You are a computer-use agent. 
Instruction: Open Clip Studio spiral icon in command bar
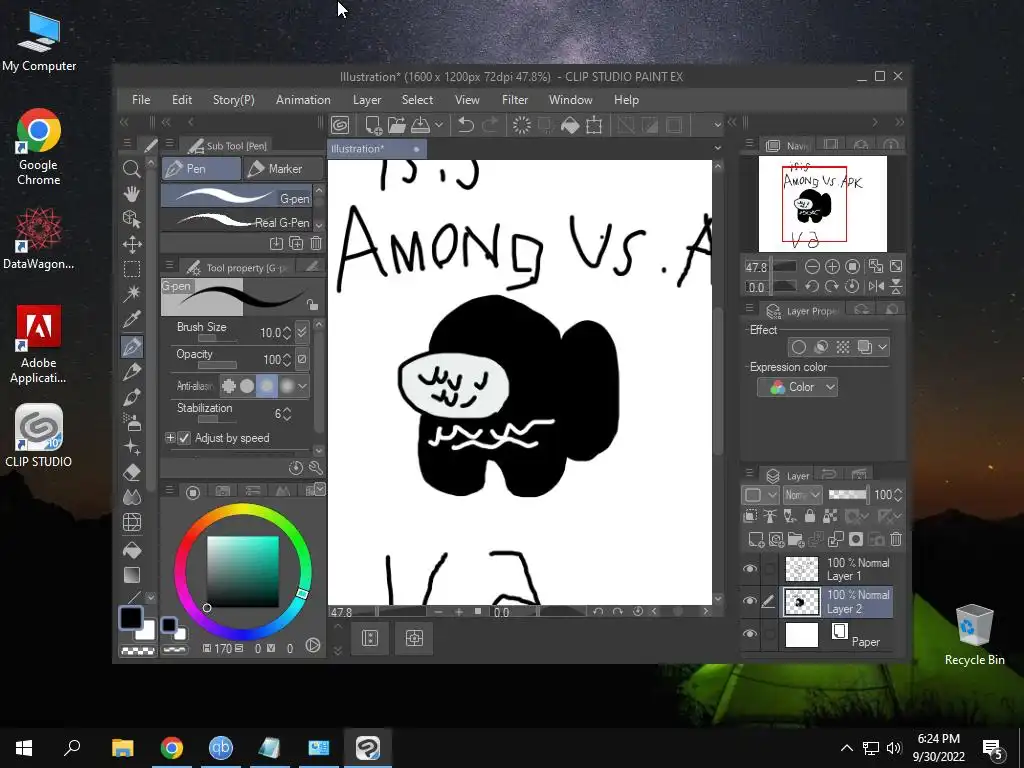(340, 125)
